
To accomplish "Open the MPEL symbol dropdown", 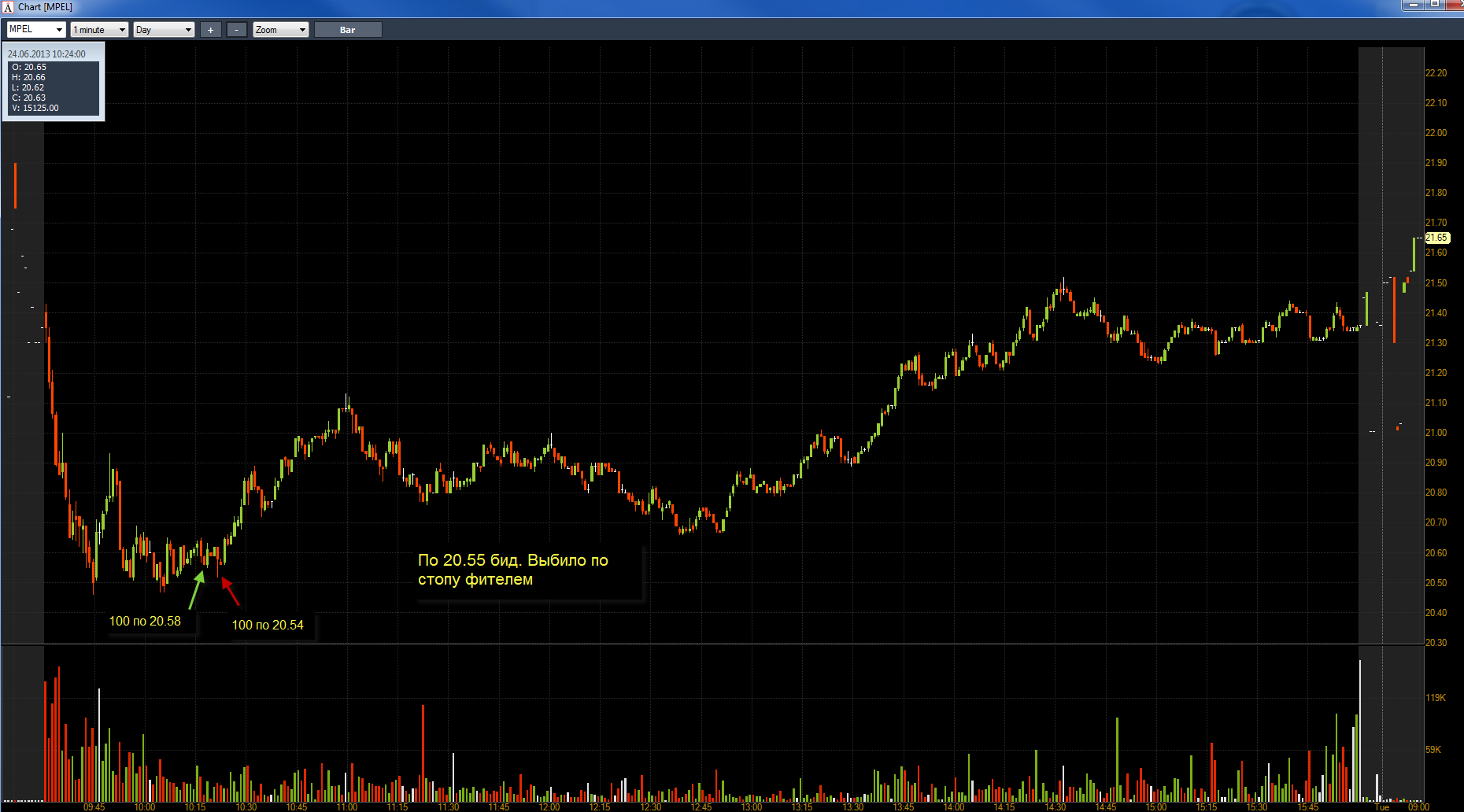I will point(35,29).
